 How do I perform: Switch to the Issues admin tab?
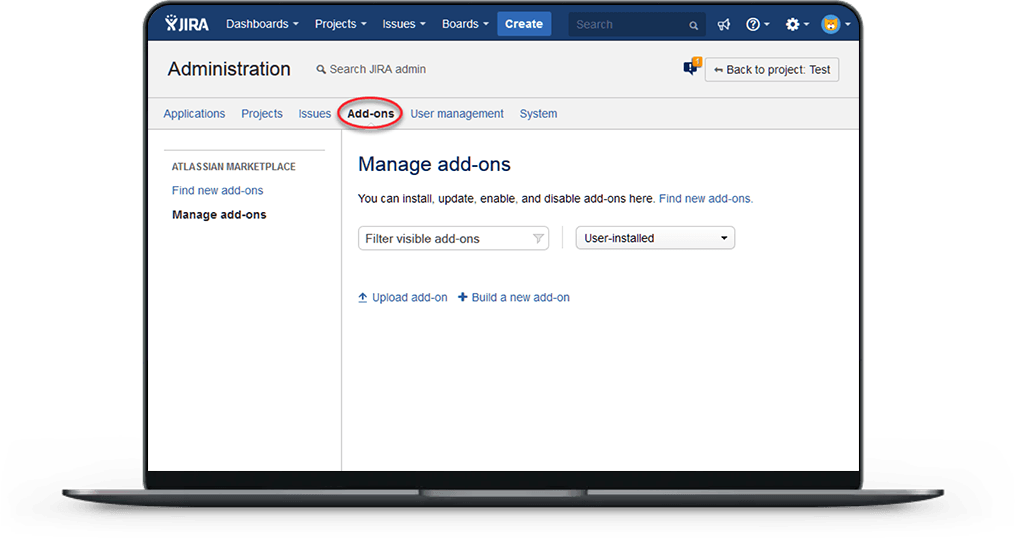pos(315,114)
